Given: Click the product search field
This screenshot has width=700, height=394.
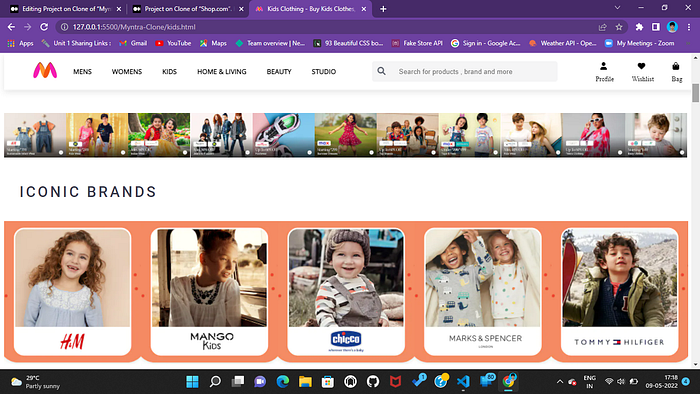Looking at the screenshot, I should 465,71.
